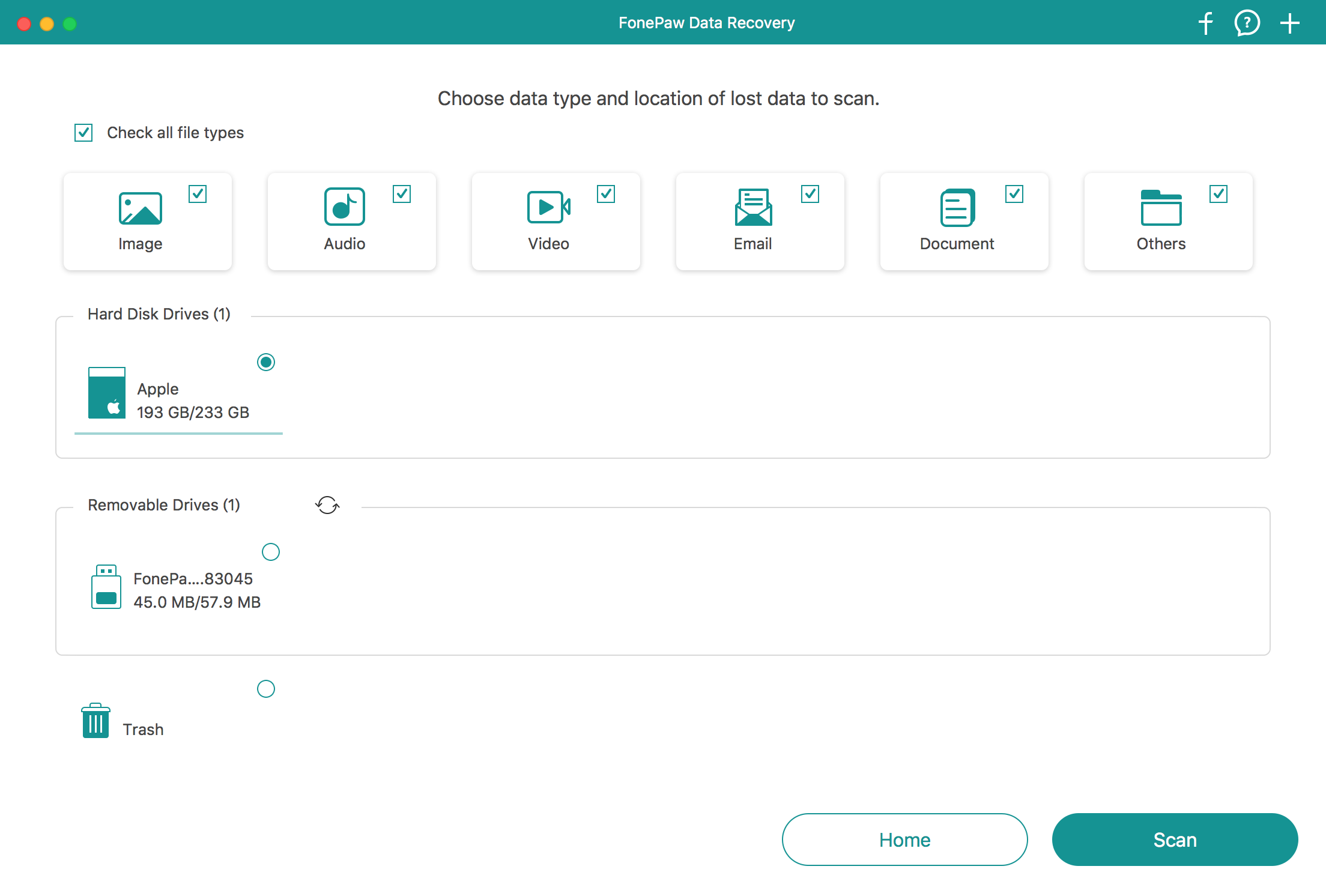Select the FonePa....83045 drive radio button
The height and width of the screenshot is (896, 1326).
271,552
